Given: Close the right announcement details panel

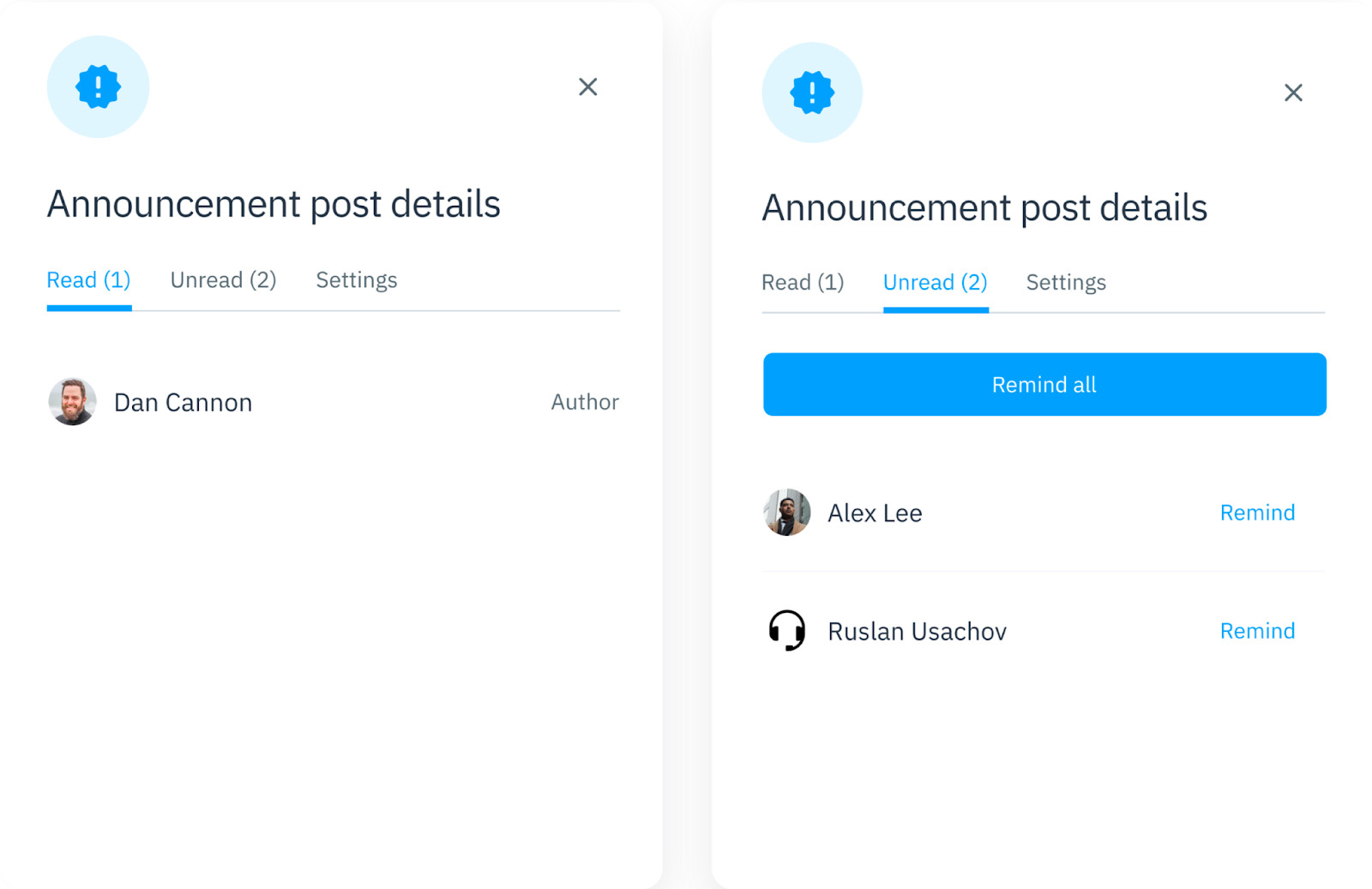Looking at the screenshot, I should point(1293,93).
